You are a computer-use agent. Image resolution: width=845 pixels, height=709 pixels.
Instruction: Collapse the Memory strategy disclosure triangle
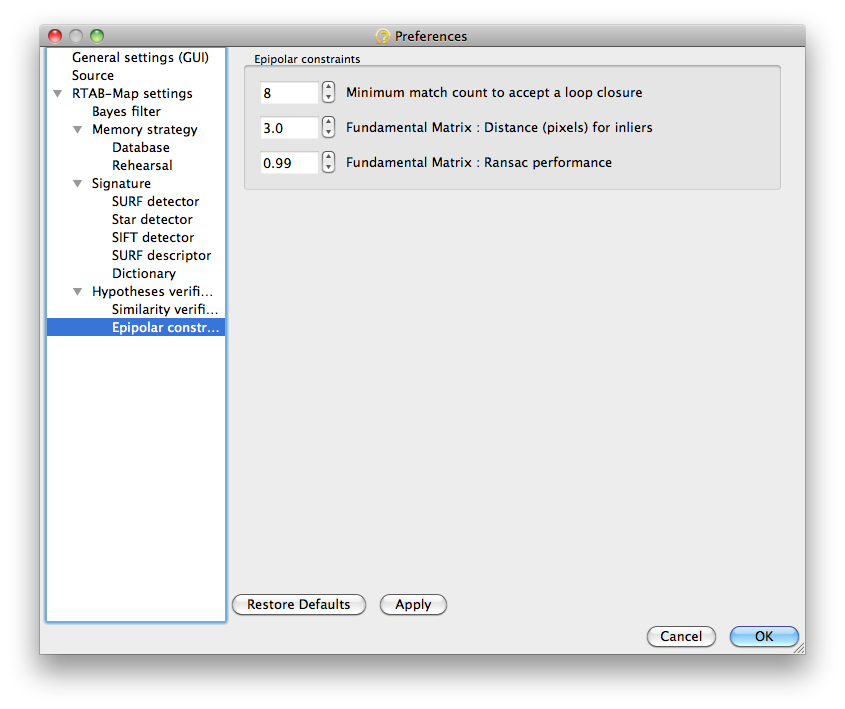click(78, 130)
